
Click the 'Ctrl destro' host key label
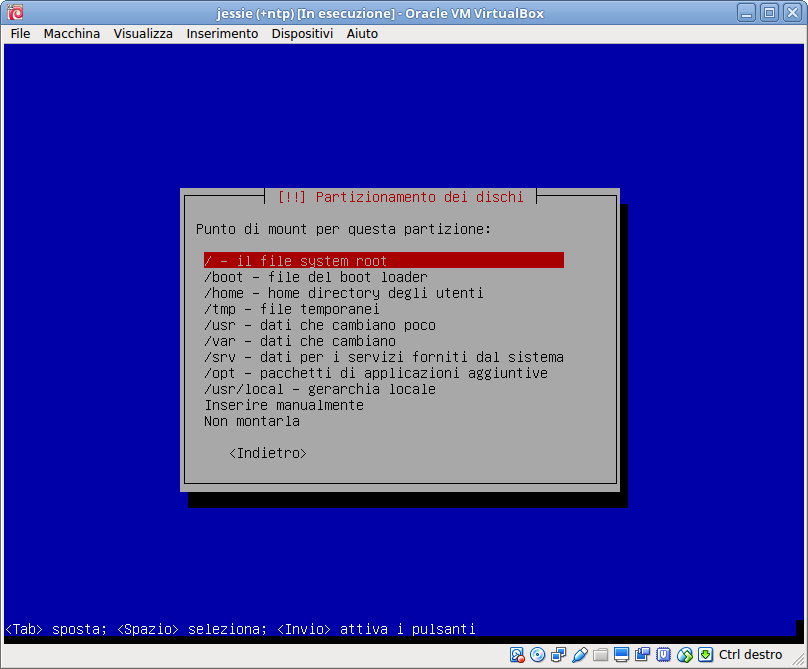coord(750,655)
